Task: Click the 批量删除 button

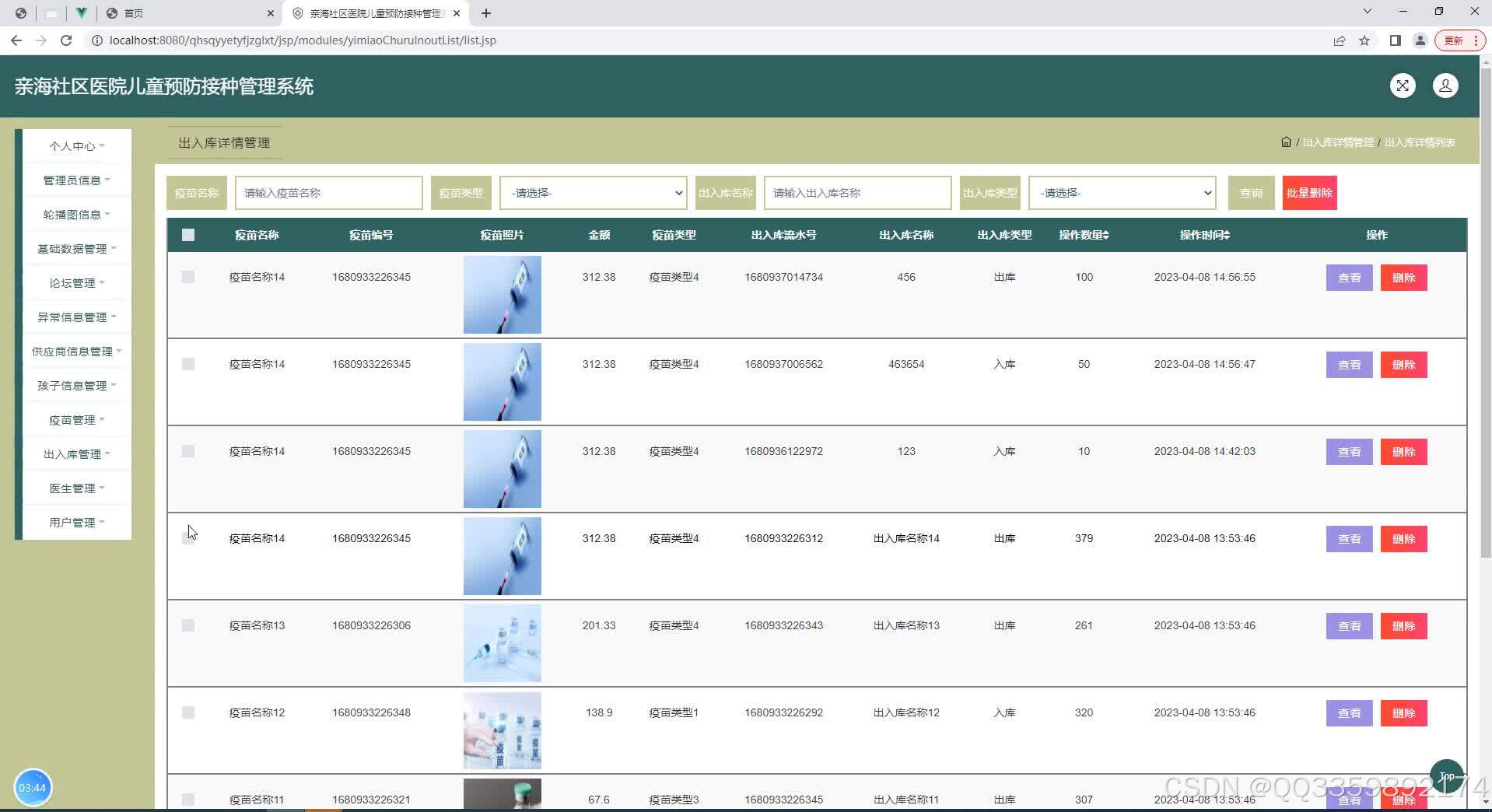Action: (1309, 193)
